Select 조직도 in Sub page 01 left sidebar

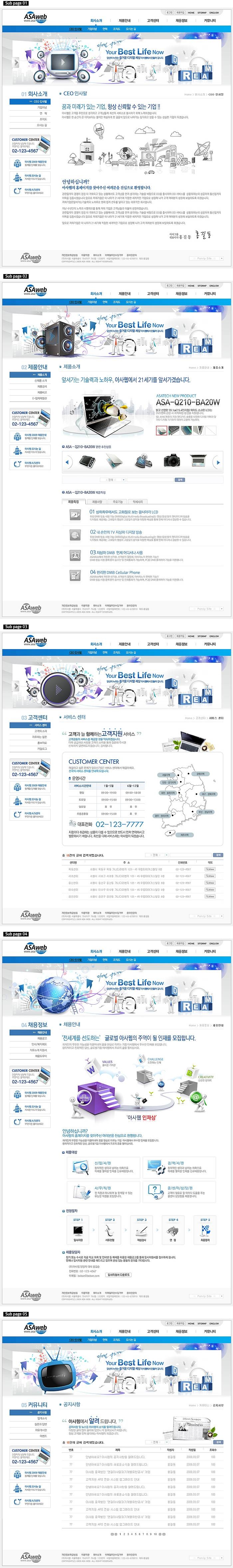43,119
